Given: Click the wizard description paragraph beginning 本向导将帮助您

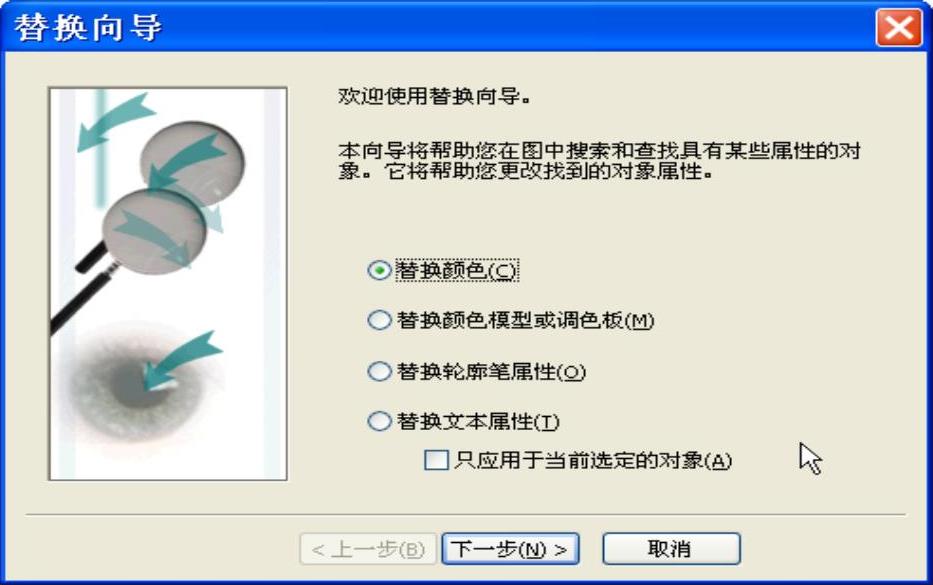Looking at the screenshot, I should coord(599,161).
